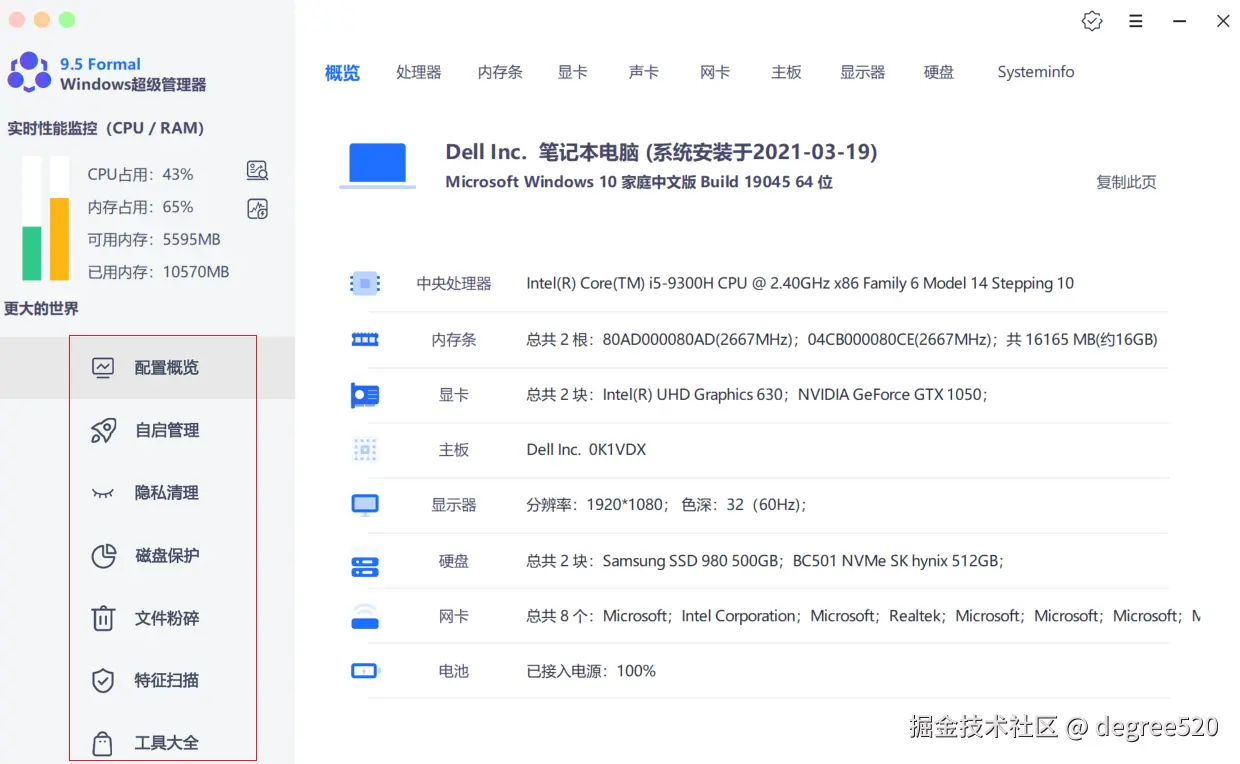This screenshot has height=764, width=1240.
Task: Click the NVIDIA GeForce GTX 1050 graphics text
Action: 890,395
